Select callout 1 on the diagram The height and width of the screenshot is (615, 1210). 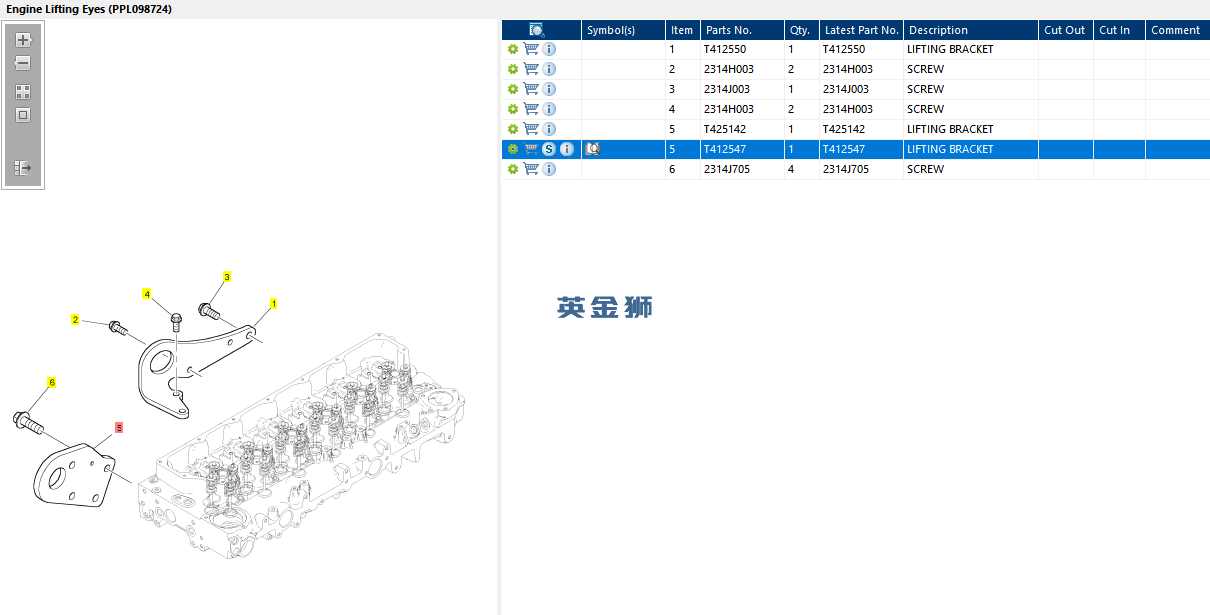(x=273, y=302)
